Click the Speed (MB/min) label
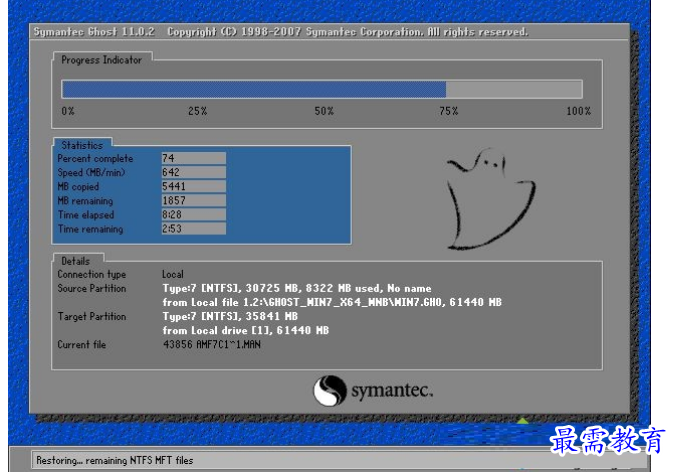The width and height of the screenshot is (674, 472). pyautogui.click(x=91, y=172)
